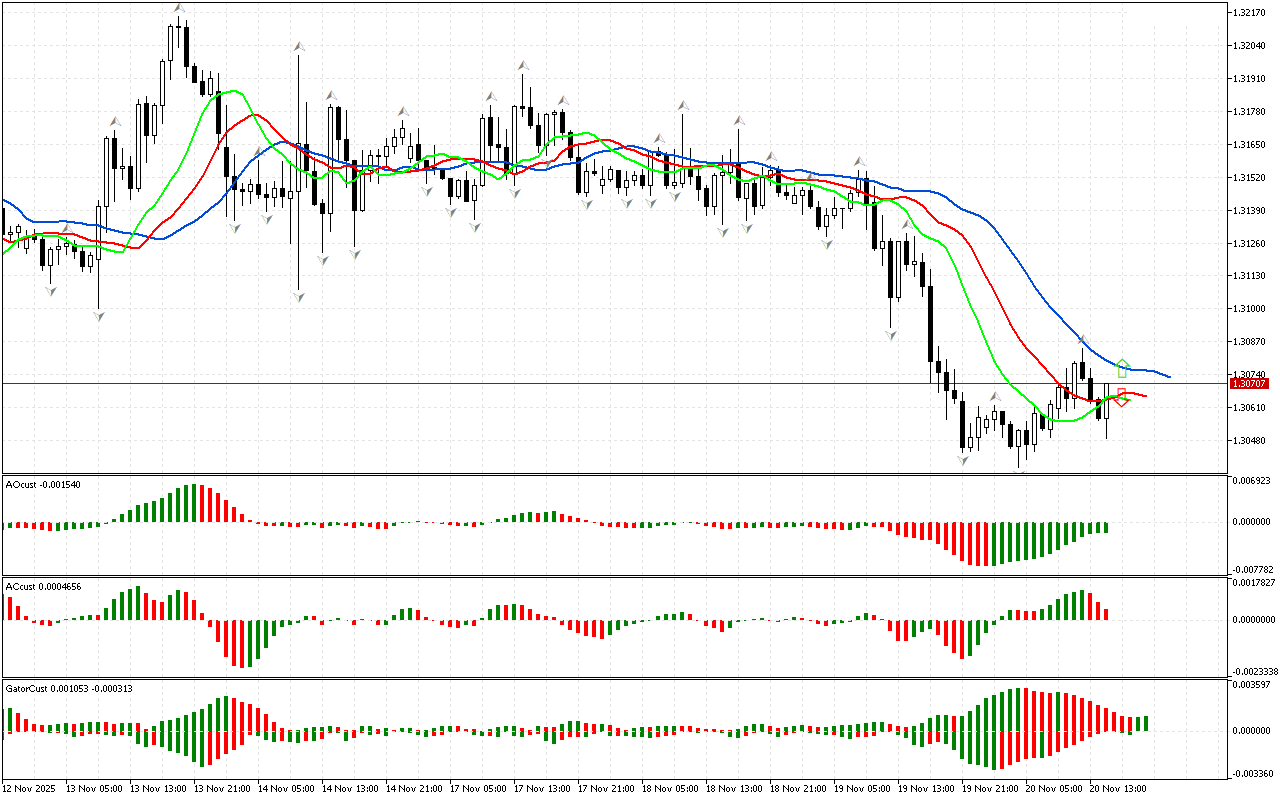Click the AOcust indicator label
The image size is (1280, 800).
click(36, 484)
